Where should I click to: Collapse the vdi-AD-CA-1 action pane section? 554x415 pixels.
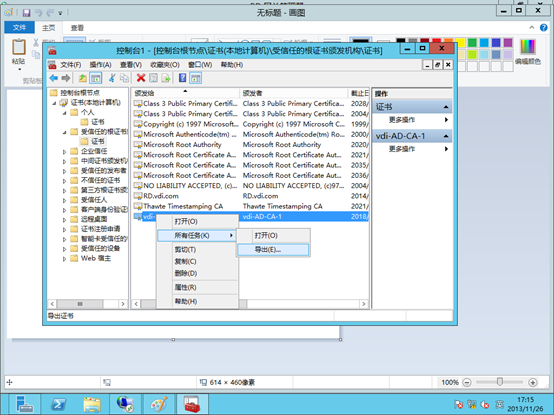coord(446,136)
